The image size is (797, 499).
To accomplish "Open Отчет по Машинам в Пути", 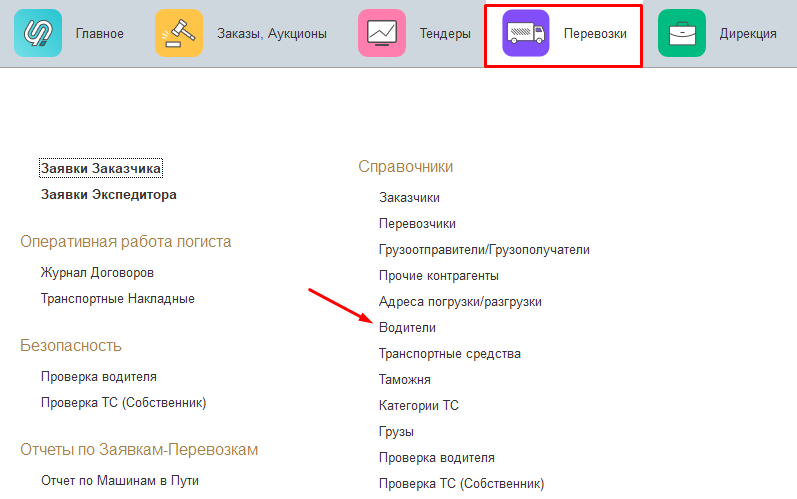I will [119, 481].
